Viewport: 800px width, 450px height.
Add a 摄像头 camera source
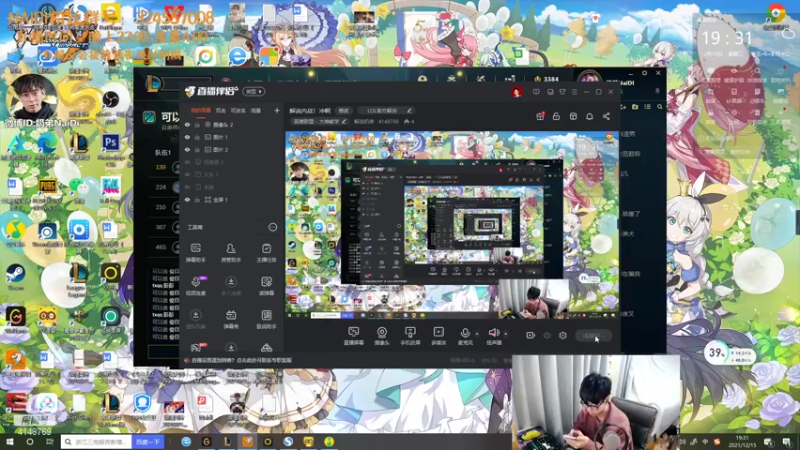[382, 336]
